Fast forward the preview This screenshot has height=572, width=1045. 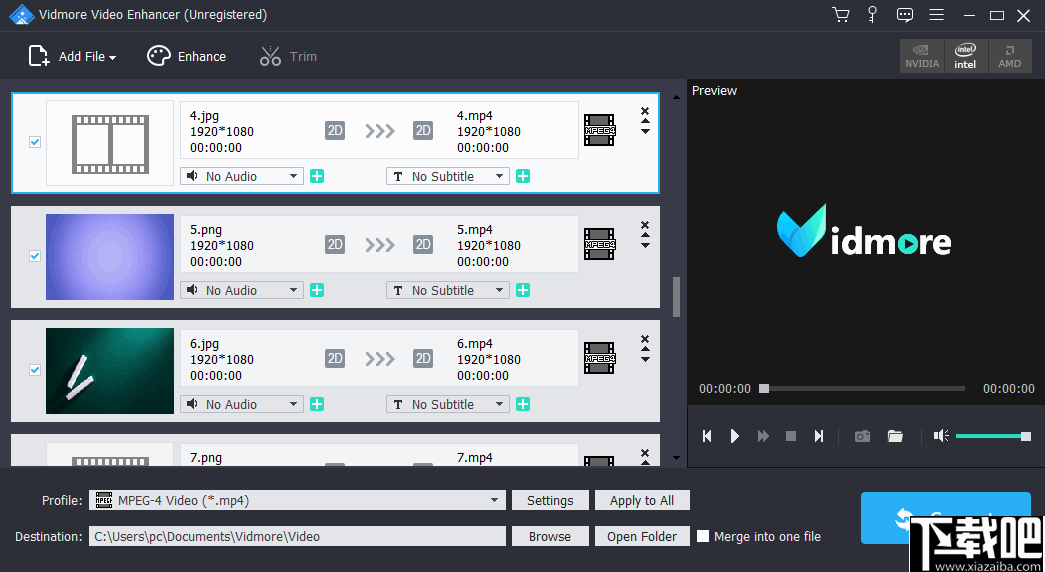pos(763,436)
